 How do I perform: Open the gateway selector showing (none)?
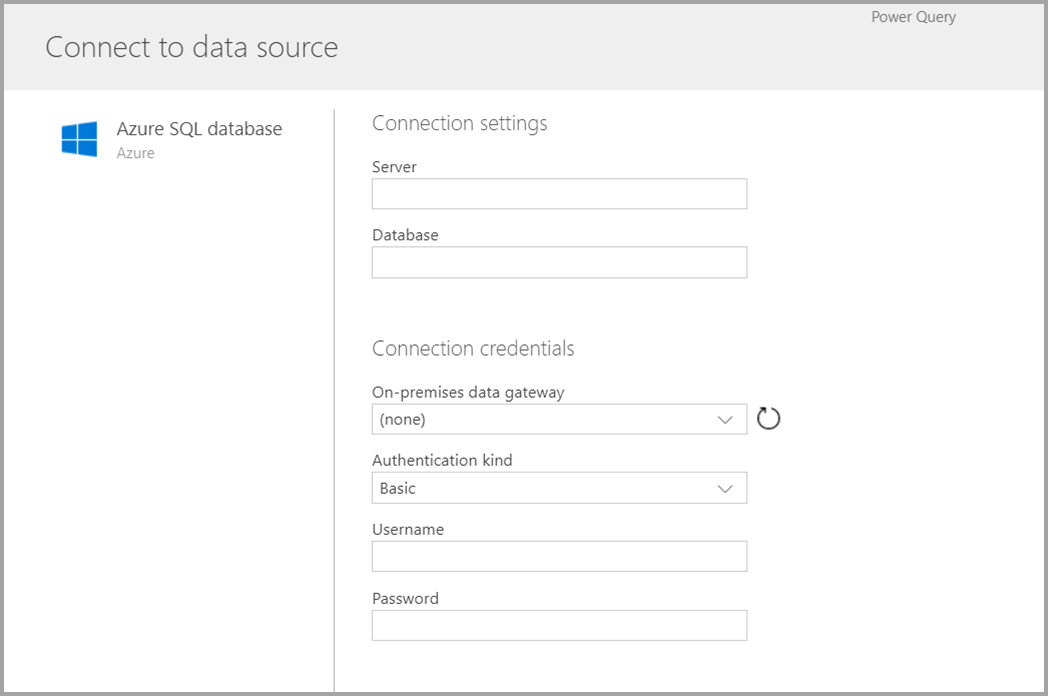pyautogui.click(x=559, y=419)
